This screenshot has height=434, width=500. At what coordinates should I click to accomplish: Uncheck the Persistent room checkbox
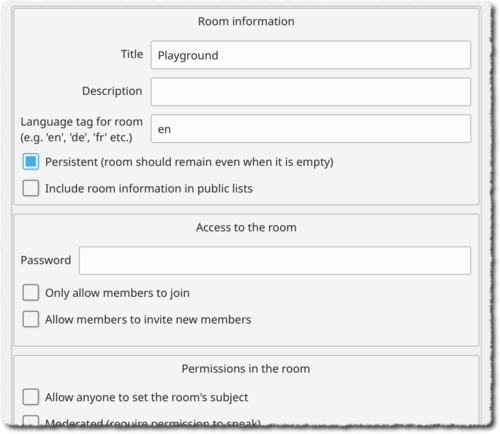[31, 162]
